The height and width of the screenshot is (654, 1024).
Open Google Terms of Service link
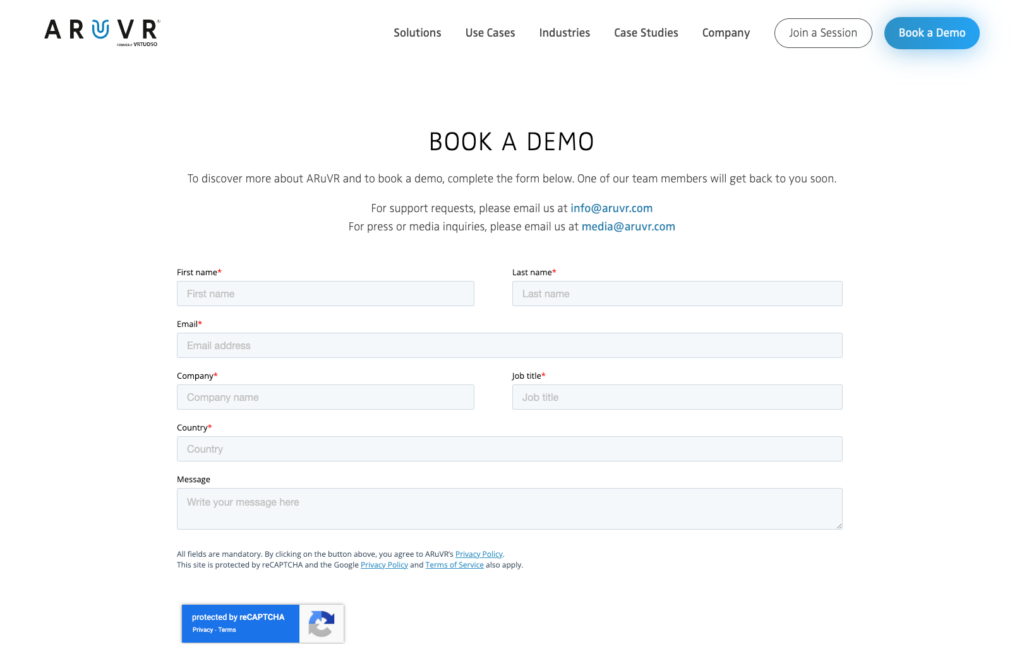(454, 565)
